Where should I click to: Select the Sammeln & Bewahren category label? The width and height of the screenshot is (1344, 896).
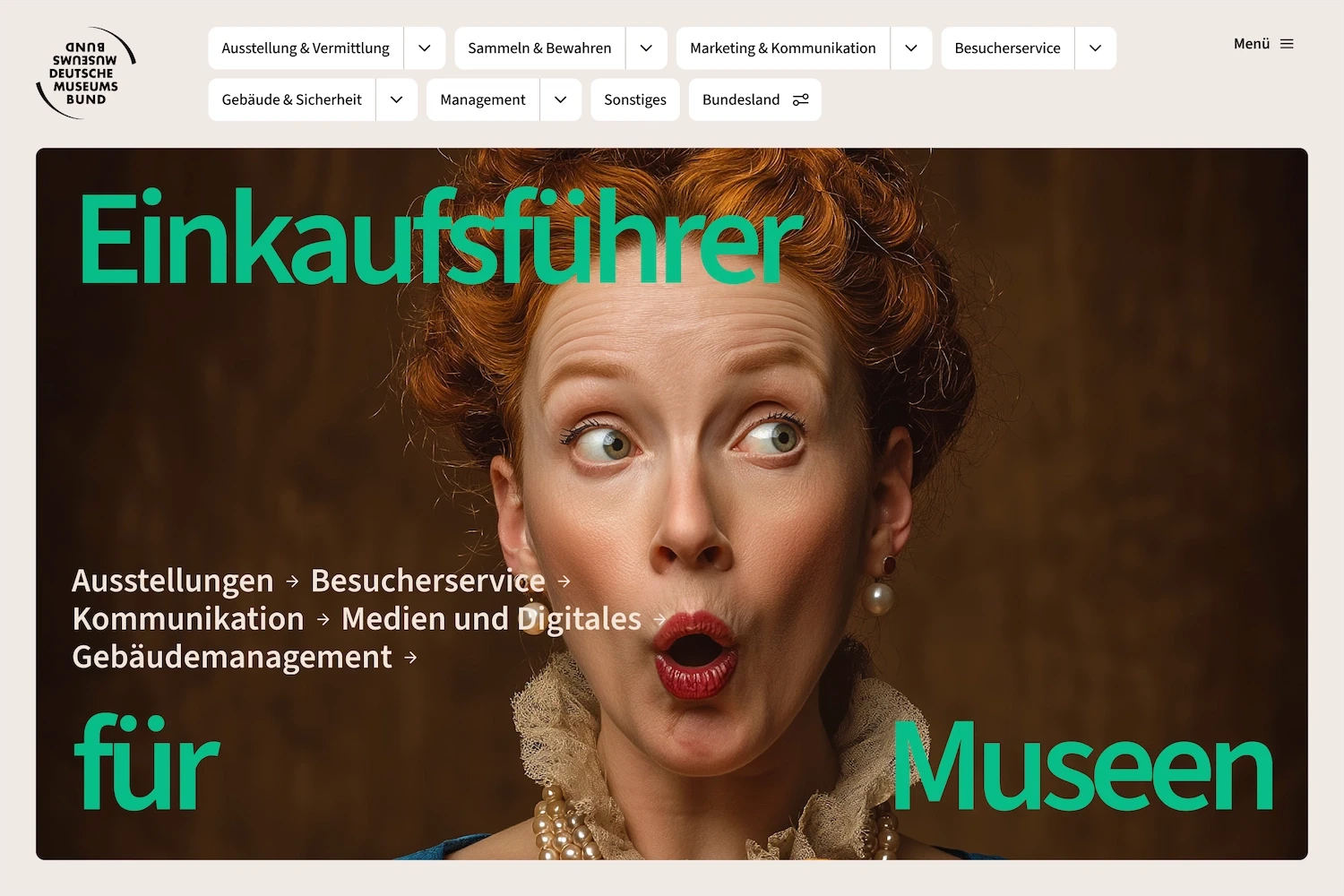(538, 47)
